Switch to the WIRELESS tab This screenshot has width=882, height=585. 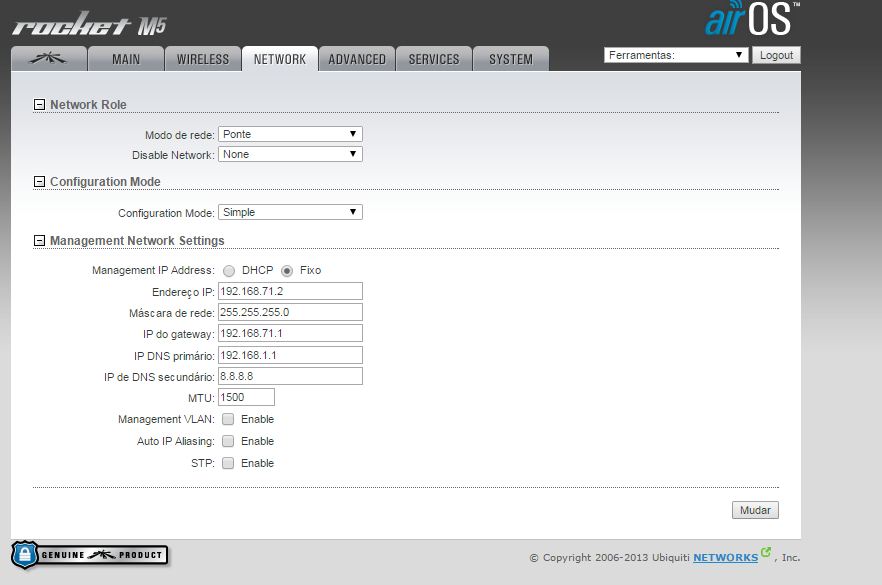[203, 58]
